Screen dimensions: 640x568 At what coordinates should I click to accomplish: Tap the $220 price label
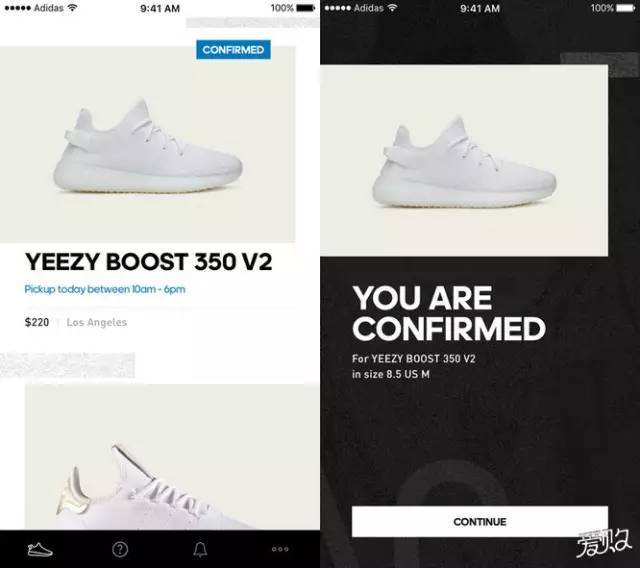click(37, 322)
